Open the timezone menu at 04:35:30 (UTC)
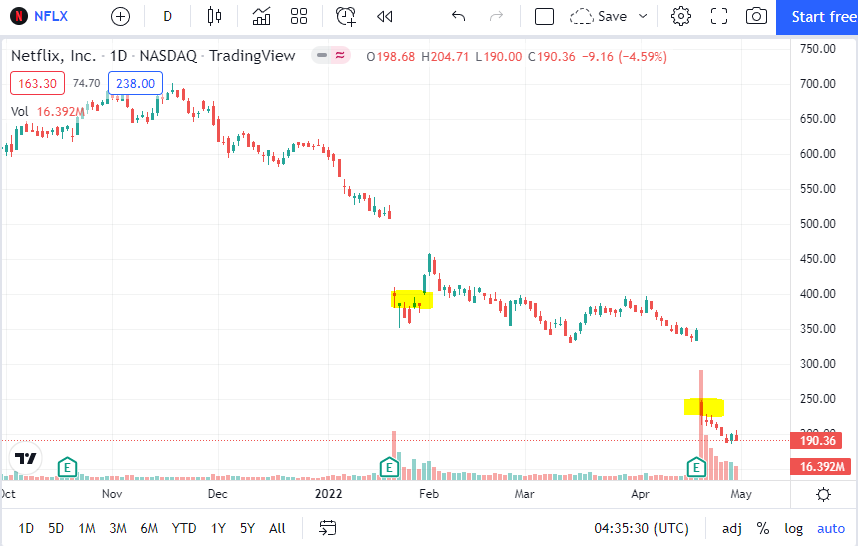Screen dimensions: 858x546 click(x=641, y=528)
